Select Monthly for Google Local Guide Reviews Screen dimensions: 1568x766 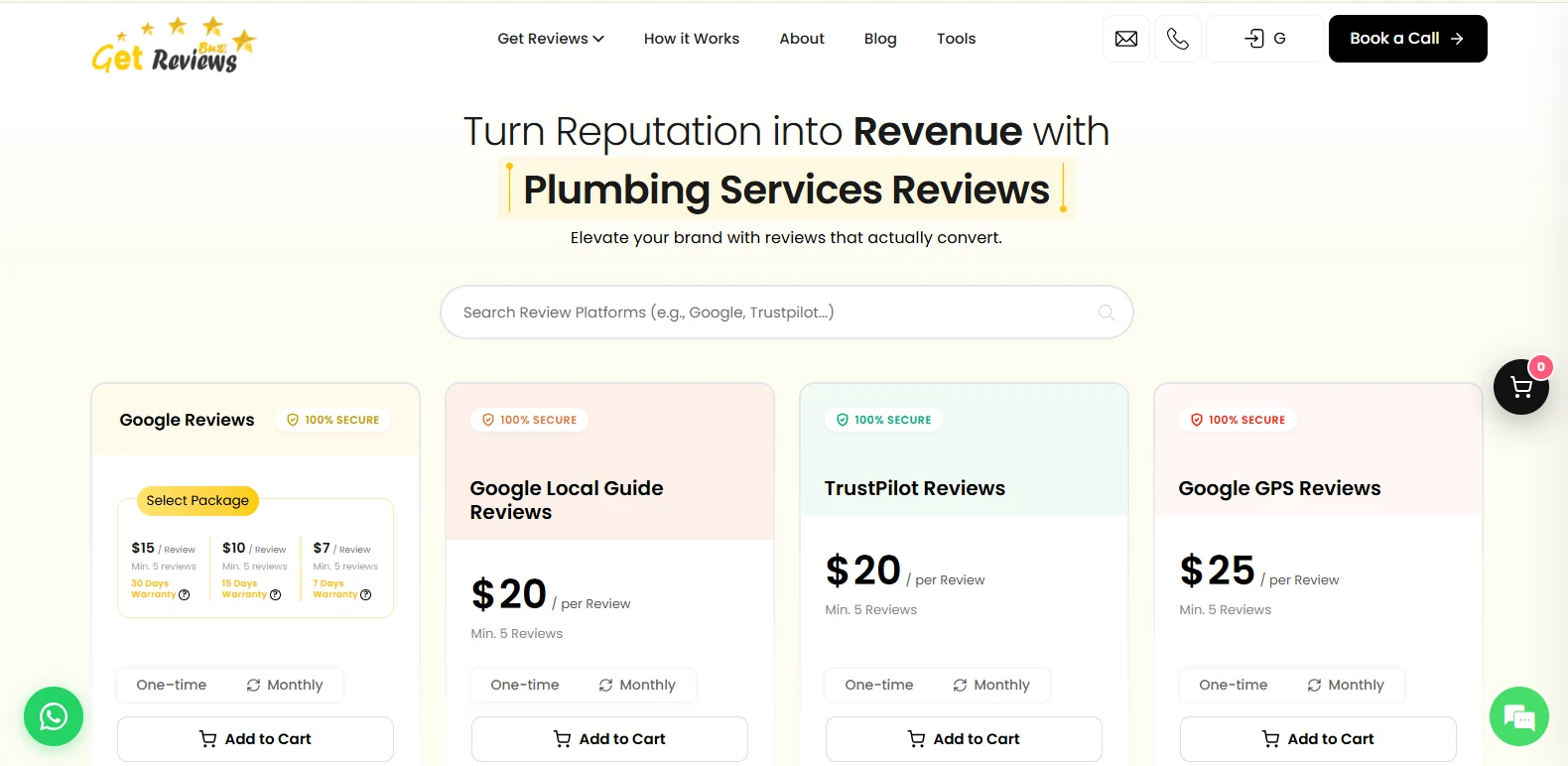click(637, 685)
